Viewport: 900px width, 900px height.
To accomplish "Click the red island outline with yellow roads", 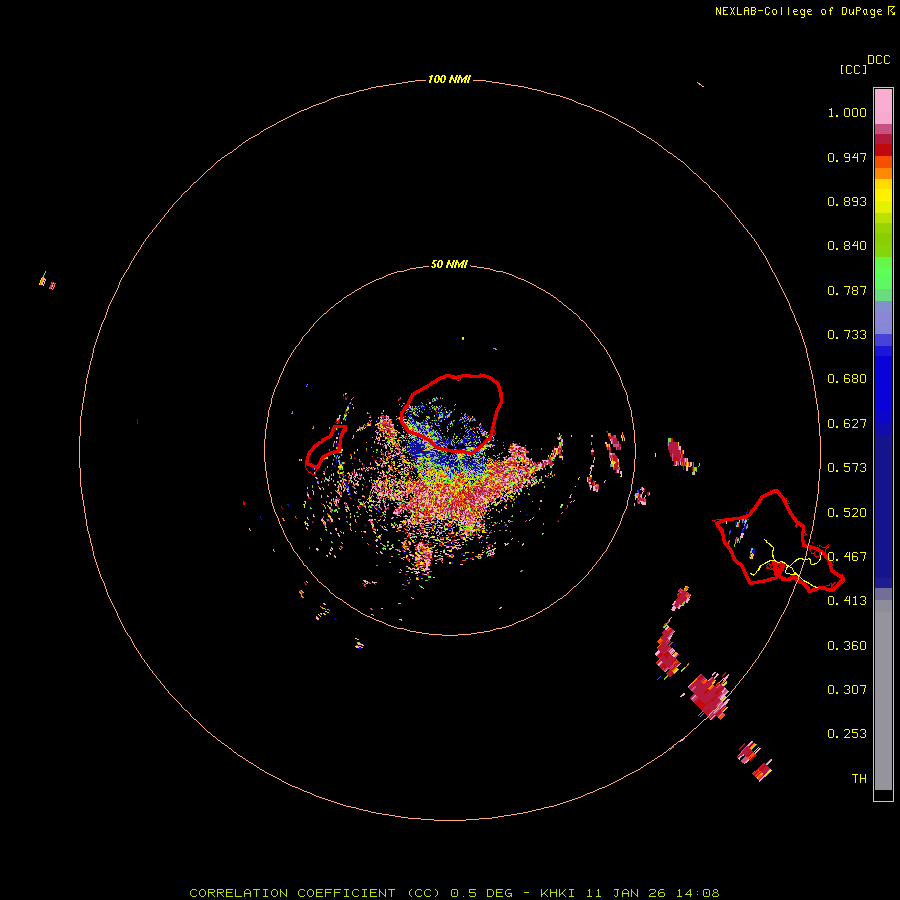I will point(779,541).
